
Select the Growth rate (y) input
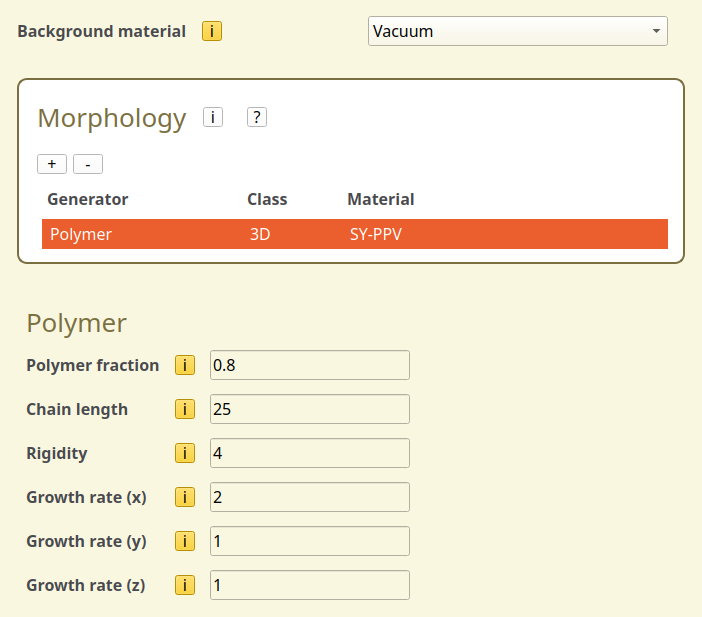[x=310, y=541]
